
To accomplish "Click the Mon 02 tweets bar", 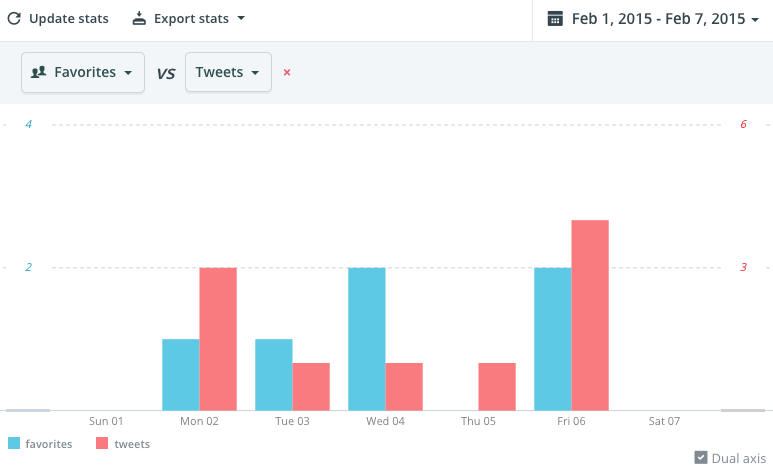I will tap(218, 339).
